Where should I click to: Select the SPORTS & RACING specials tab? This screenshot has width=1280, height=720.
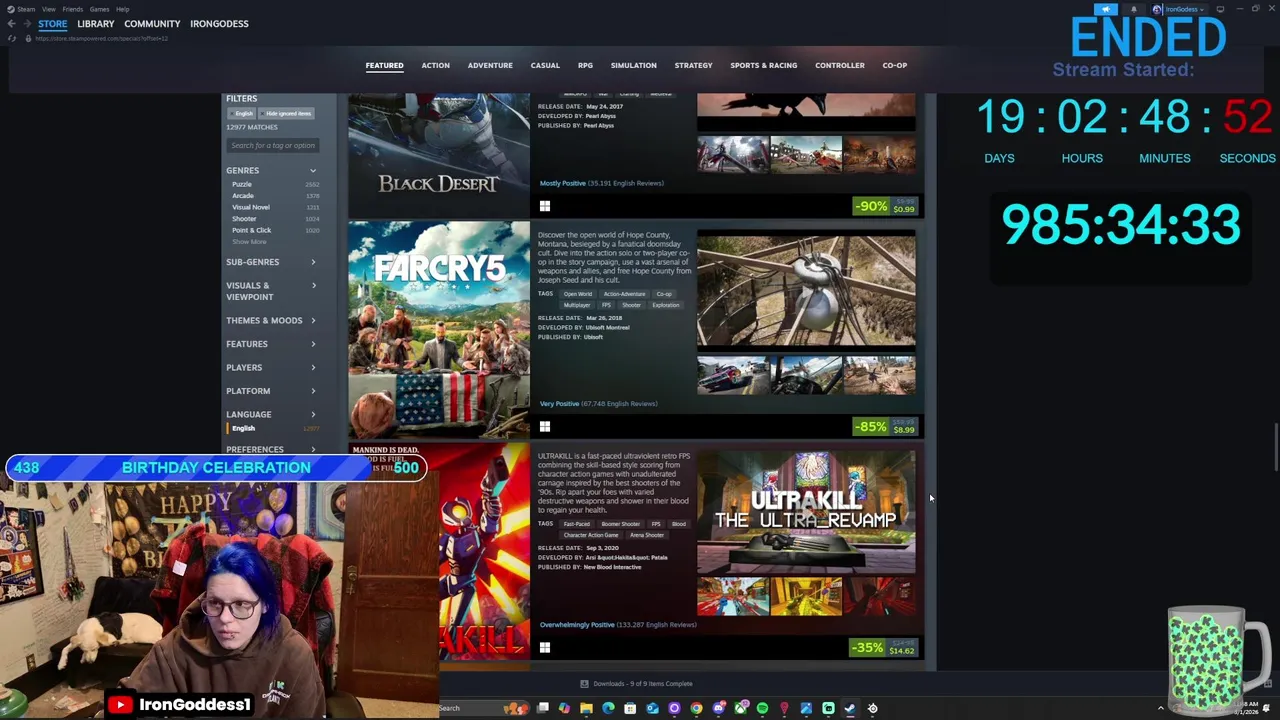tap(764, 65)
